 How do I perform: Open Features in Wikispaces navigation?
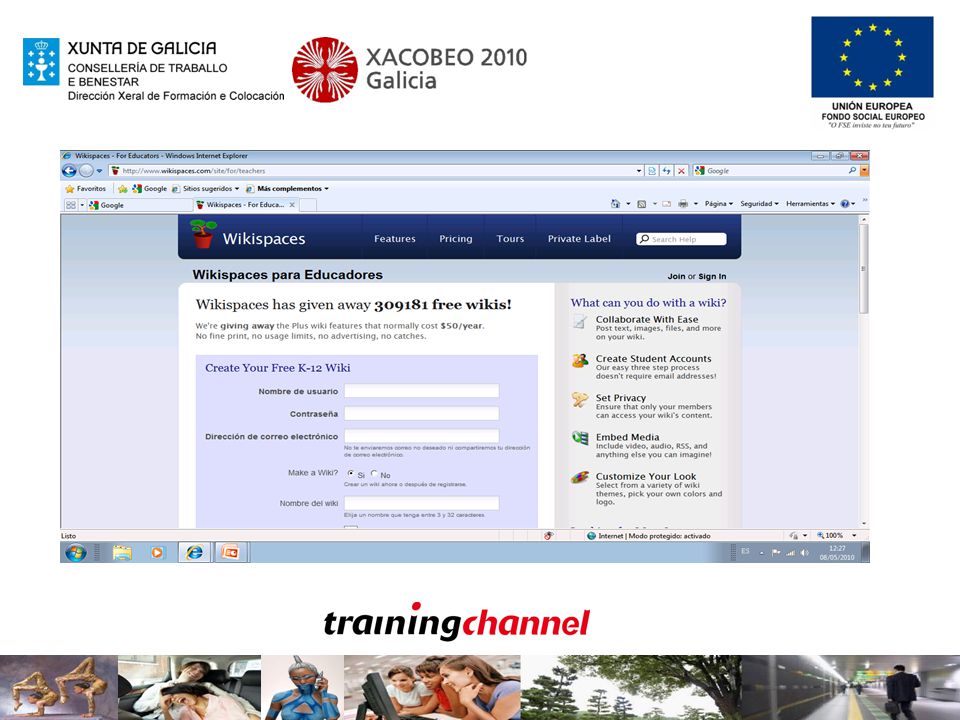[394, 239]
